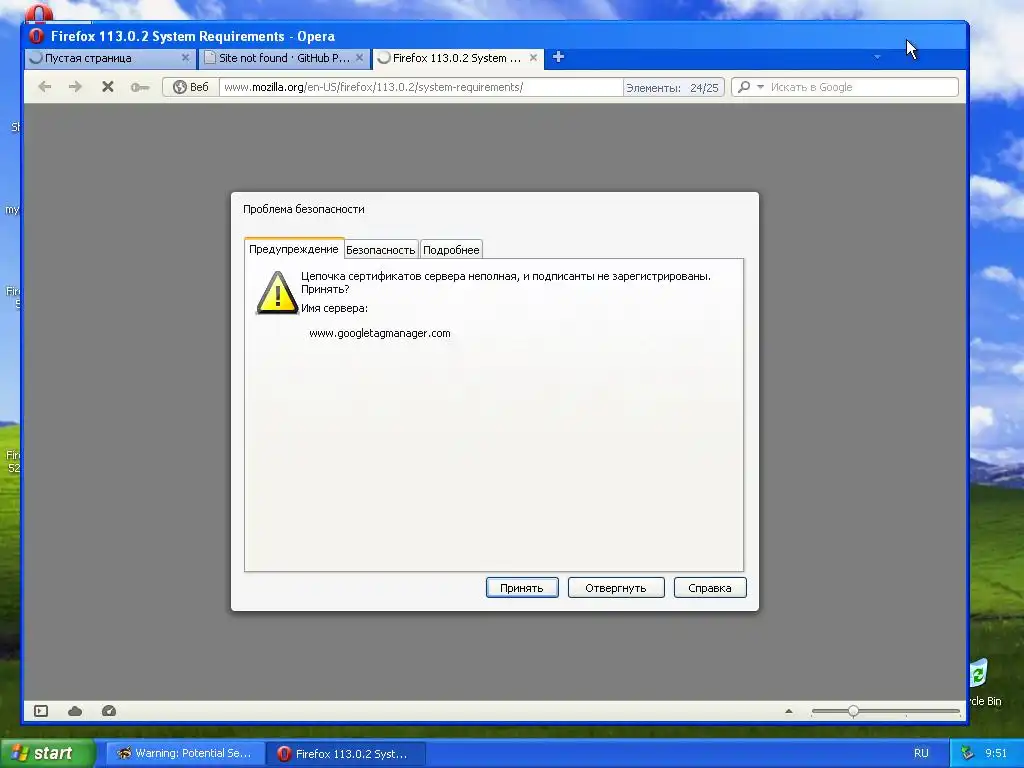Click the system tray network icon
Viewport: 1024px width, 768px height.
pyautogui.click(x=968, y=753)
